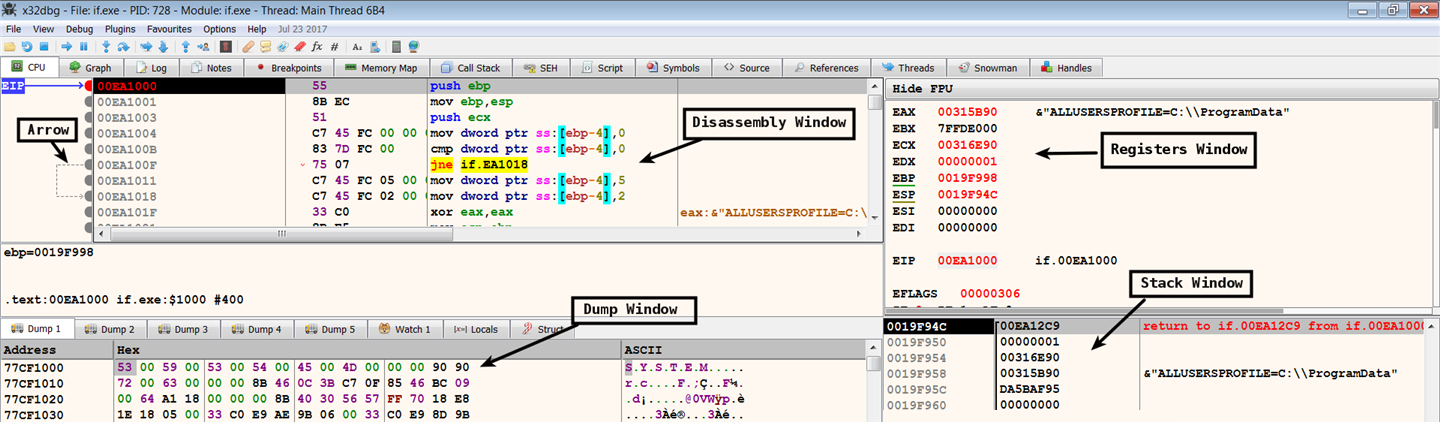The height and width of the screenshot is (422, 1440).
Task: Click the fx functions toolbar icon
Action: click(x=317, y=47)
